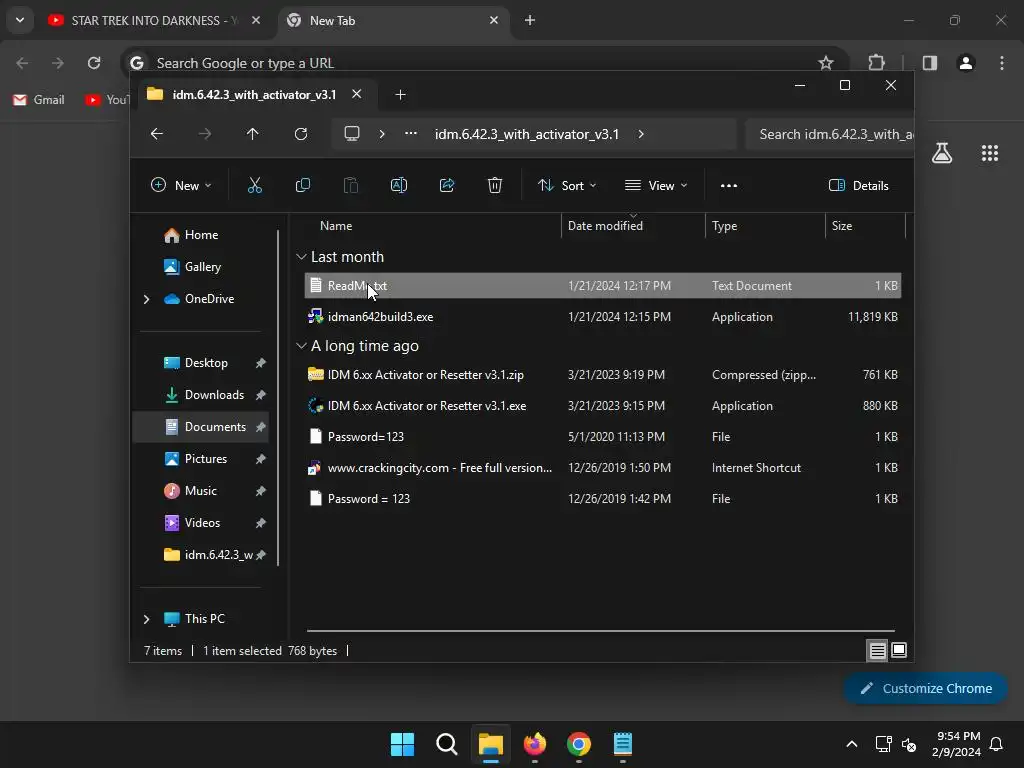Click the Chrome address bar
Image resolution: width=1024 pixels, height=768 pixels.
point(483,63)
